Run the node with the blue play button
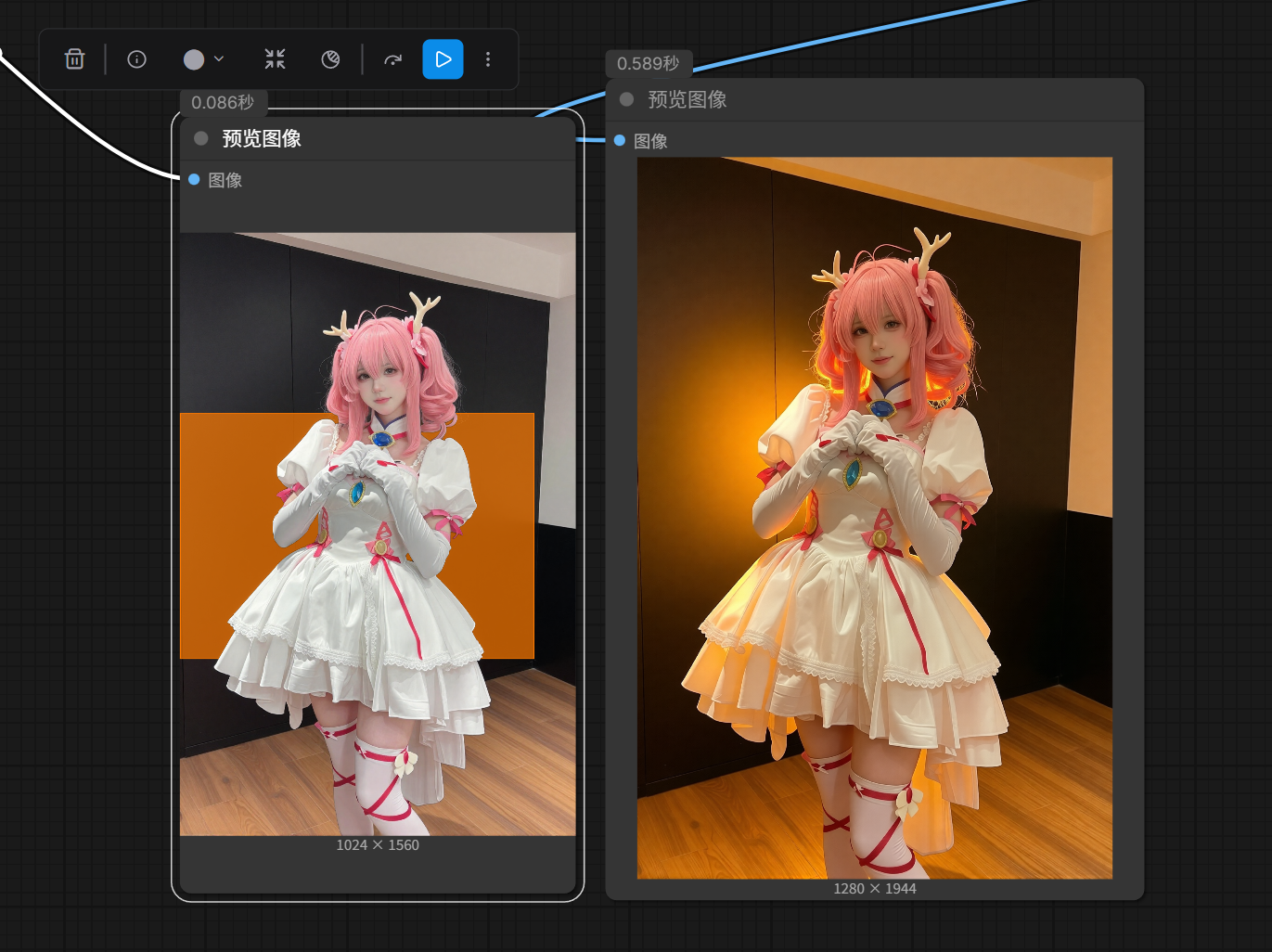1272x952 pixels. point(443,59)
